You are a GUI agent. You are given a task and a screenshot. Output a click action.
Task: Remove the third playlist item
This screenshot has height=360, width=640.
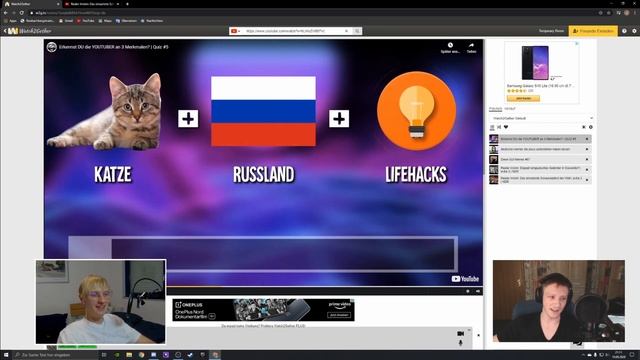tap(587, 160)
